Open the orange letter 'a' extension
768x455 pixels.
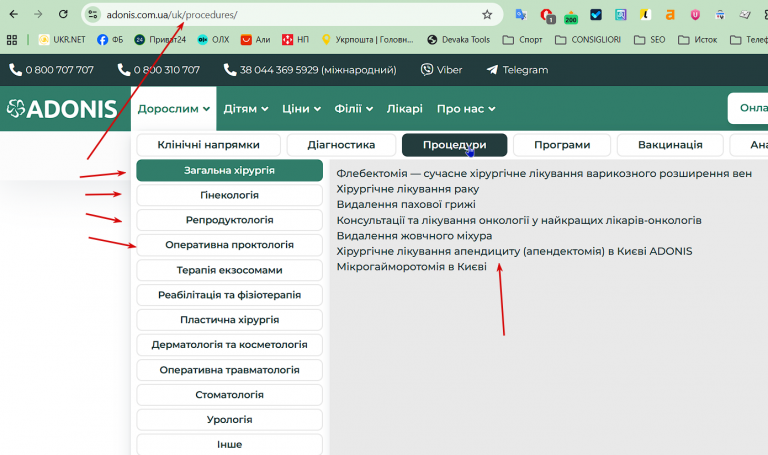pos(670,15)
